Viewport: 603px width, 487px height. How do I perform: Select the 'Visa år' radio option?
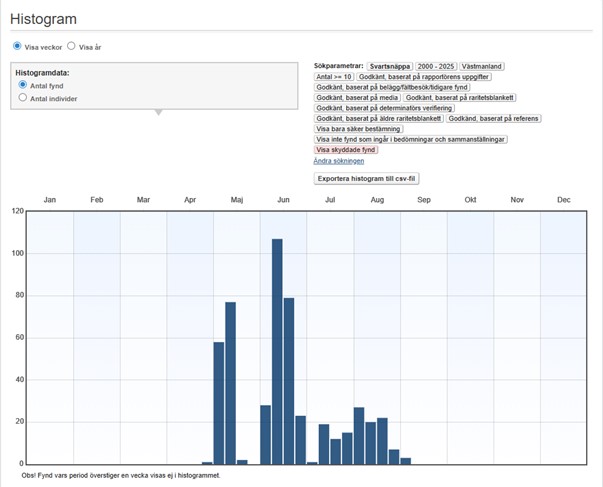[x=71, y=46]
